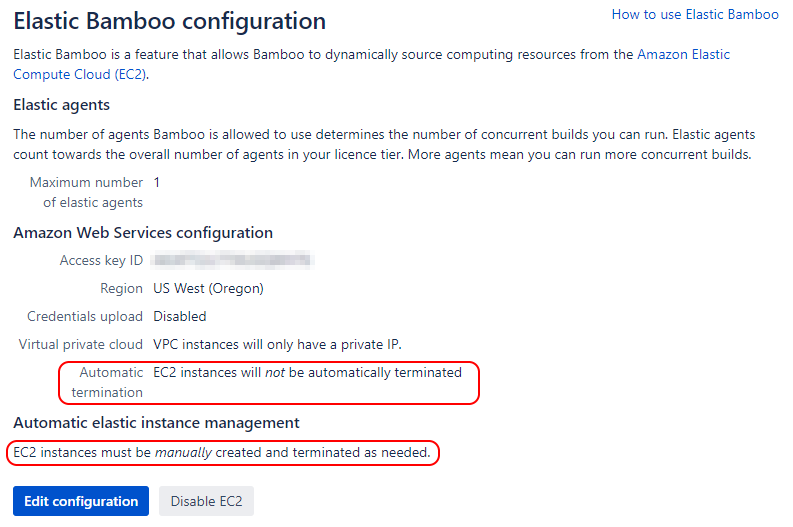Click the Automatic termination label
793x527 pixels.
[107, 382]
